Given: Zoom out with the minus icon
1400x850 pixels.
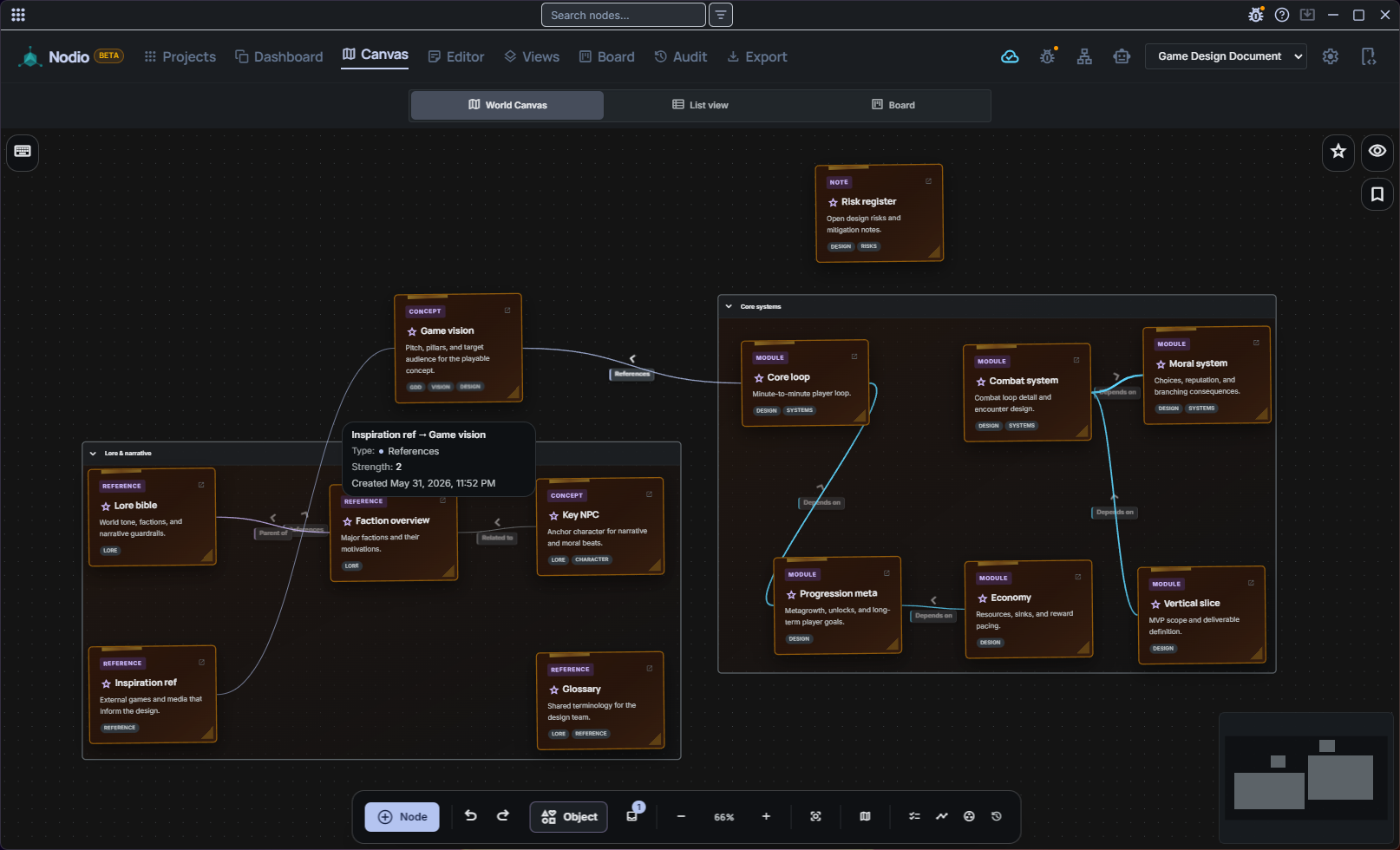Looking at the screenshot, I should [681, 816].
